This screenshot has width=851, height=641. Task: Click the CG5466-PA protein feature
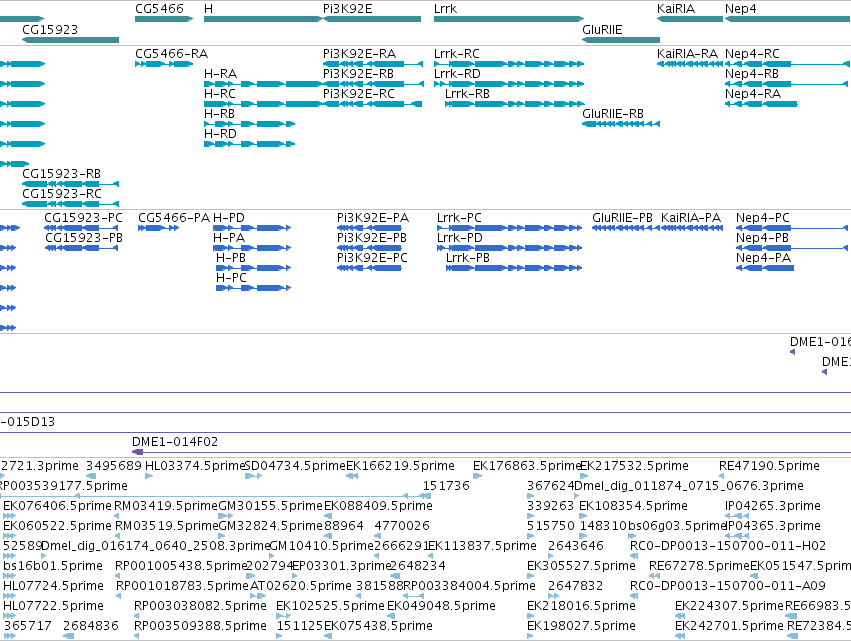[158, 229]
